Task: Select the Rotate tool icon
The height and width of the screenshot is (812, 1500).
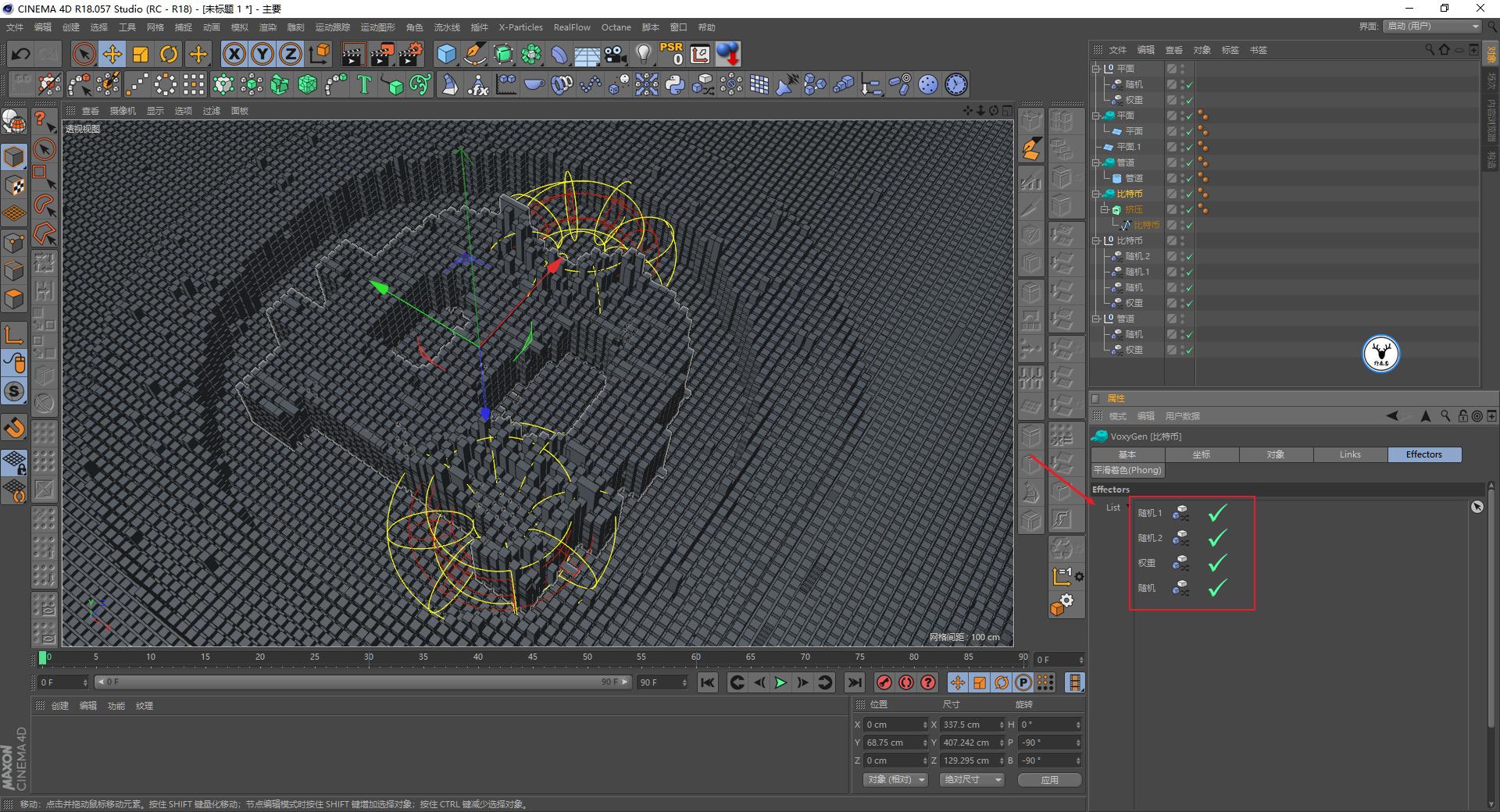Action: (169, 54)
